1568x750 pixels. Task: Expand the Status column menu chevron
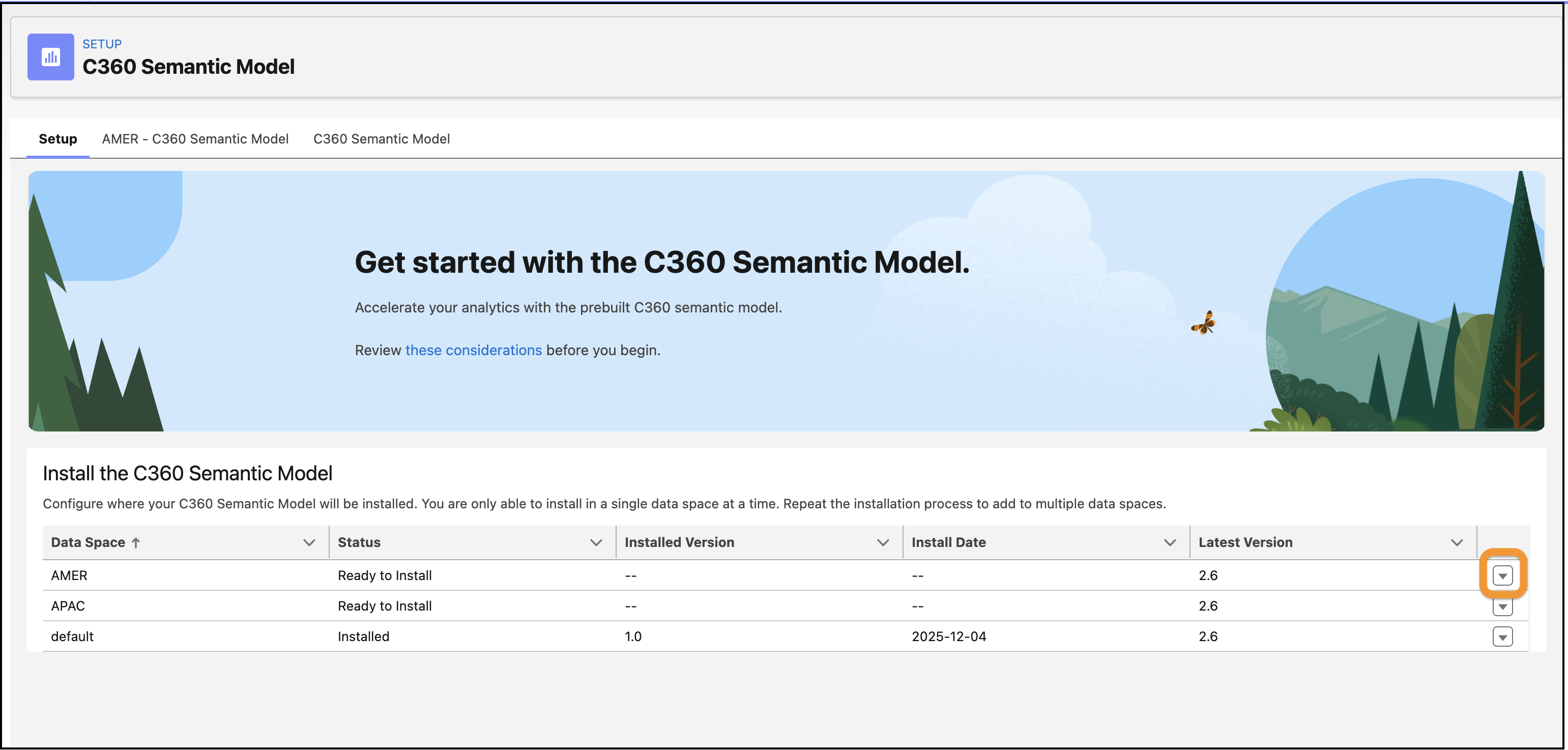(596, 542)
